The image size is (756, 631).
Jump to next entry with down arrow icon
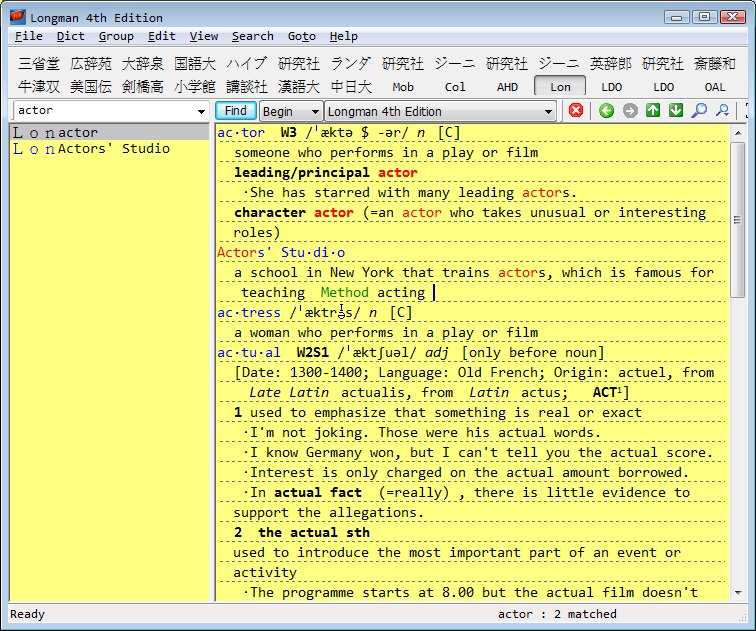pyautogui.click(x=675, y=111)
